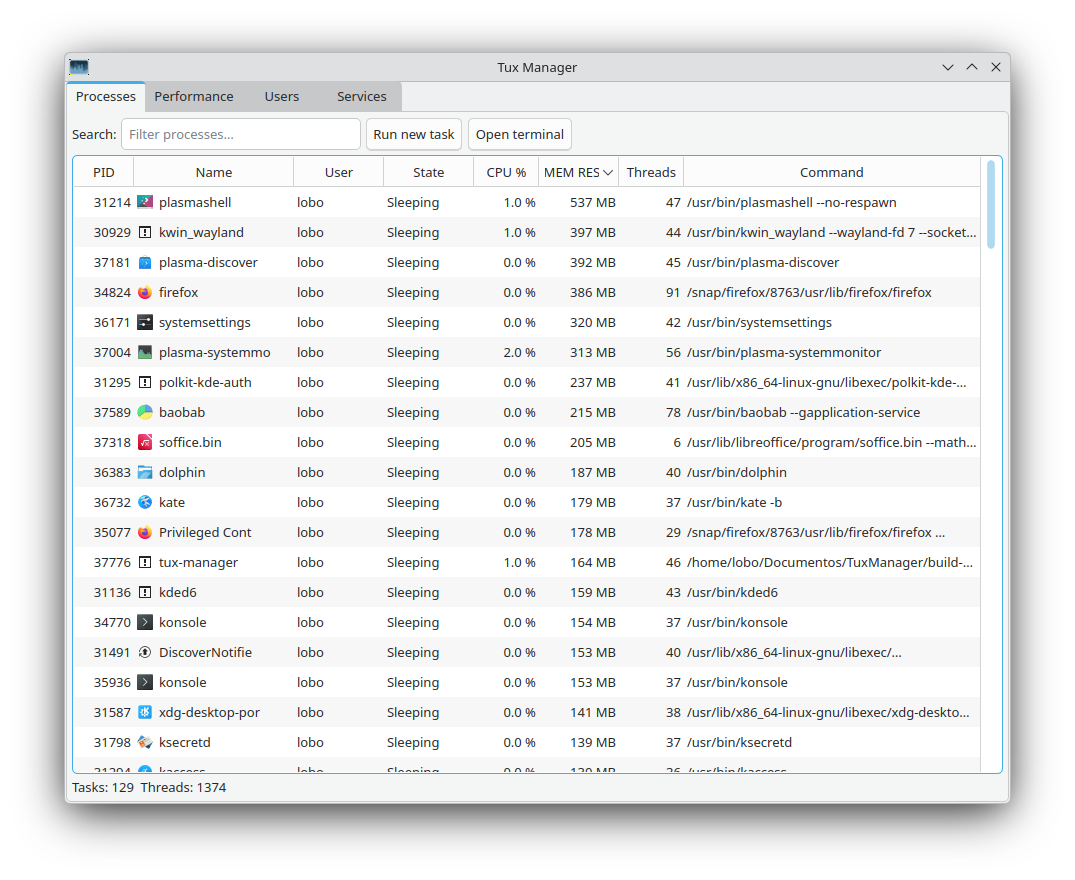
Task: Click the kwin_wayland process icon
Action: pyautogui.click(x=145, y=232)
